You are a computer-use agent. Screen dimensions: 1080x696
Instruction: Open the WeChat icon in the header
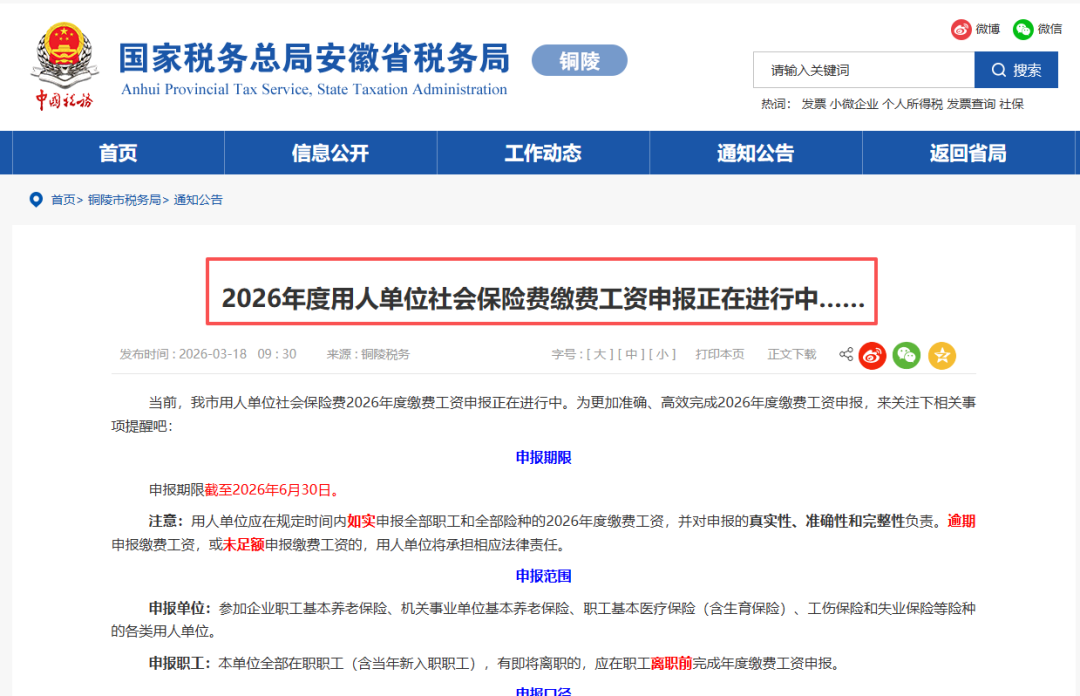pos(1023,29)
